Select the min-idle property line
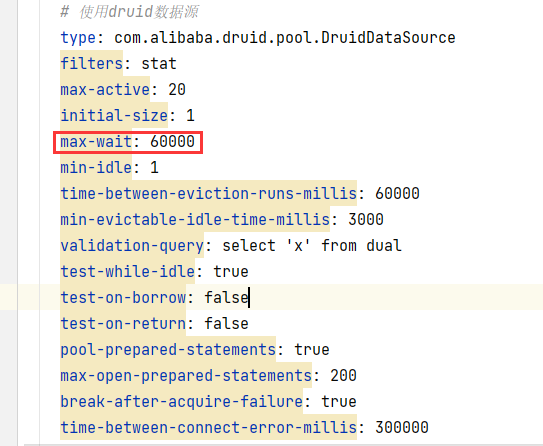Viewport: 543px width, 446px height. pyautogui.click(x=109, y=168)
